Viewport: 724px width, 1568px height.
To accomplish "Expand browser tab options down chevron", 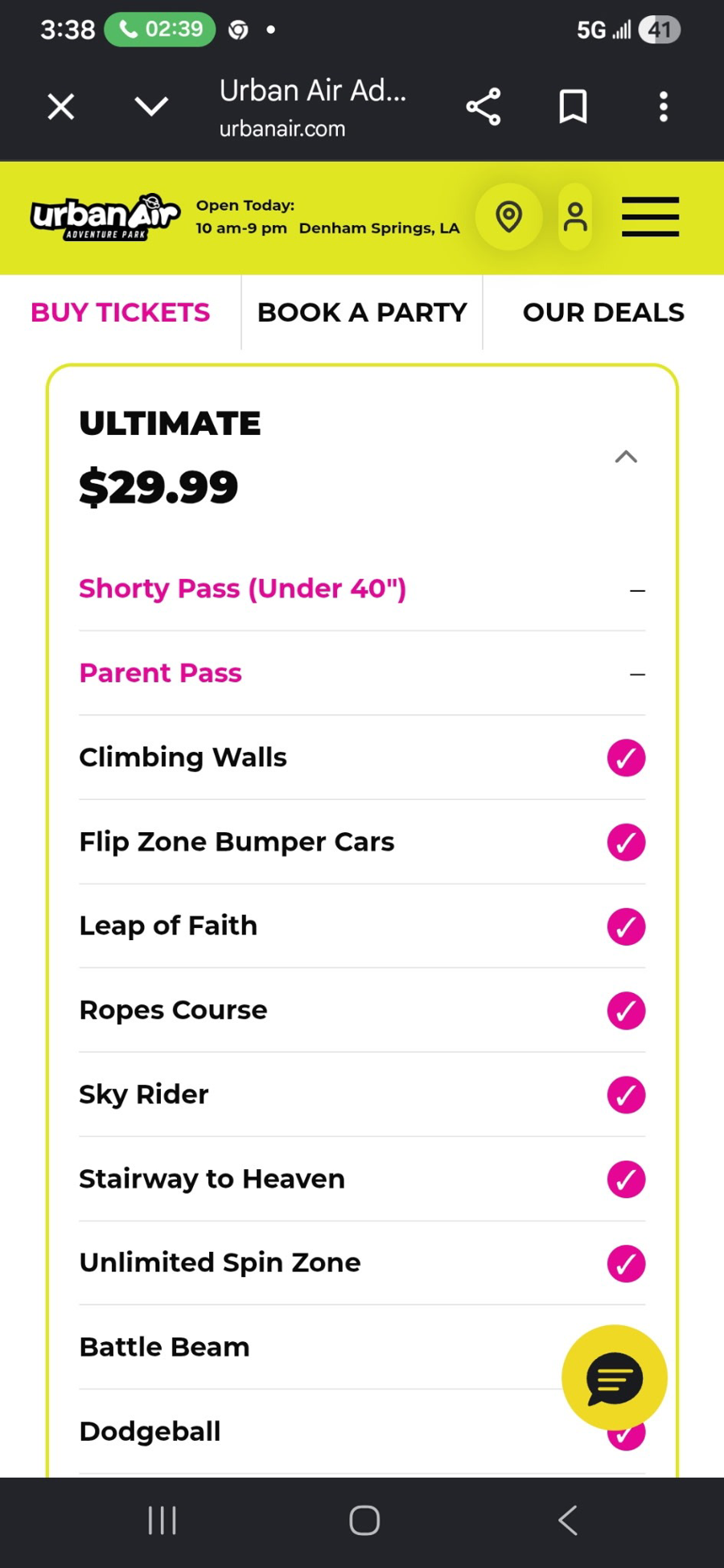I will pyautogui.click(x=151, y=106).
